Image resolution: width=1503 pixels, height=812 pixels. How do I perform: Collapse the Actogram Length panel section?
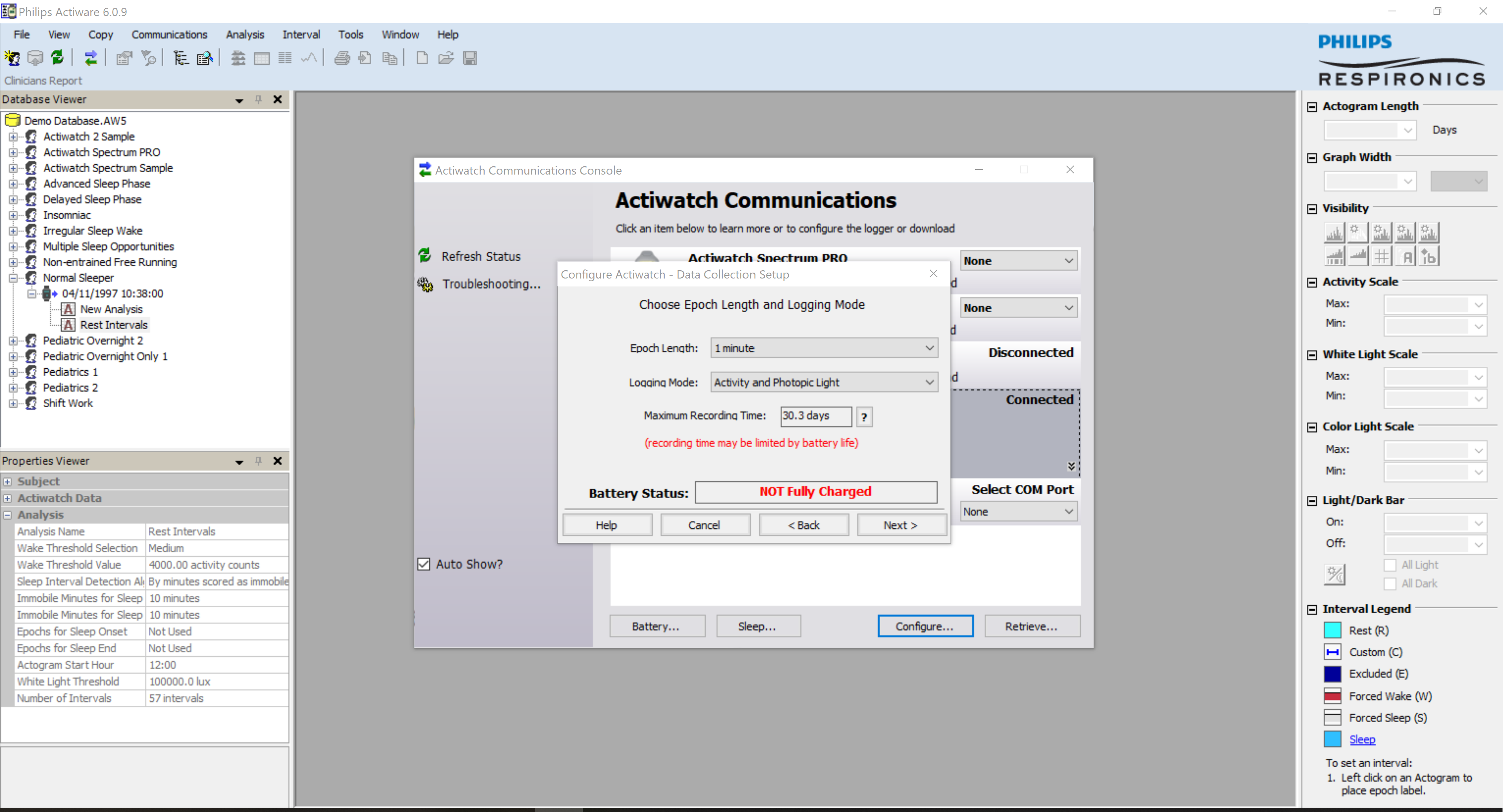[1312, 107]
